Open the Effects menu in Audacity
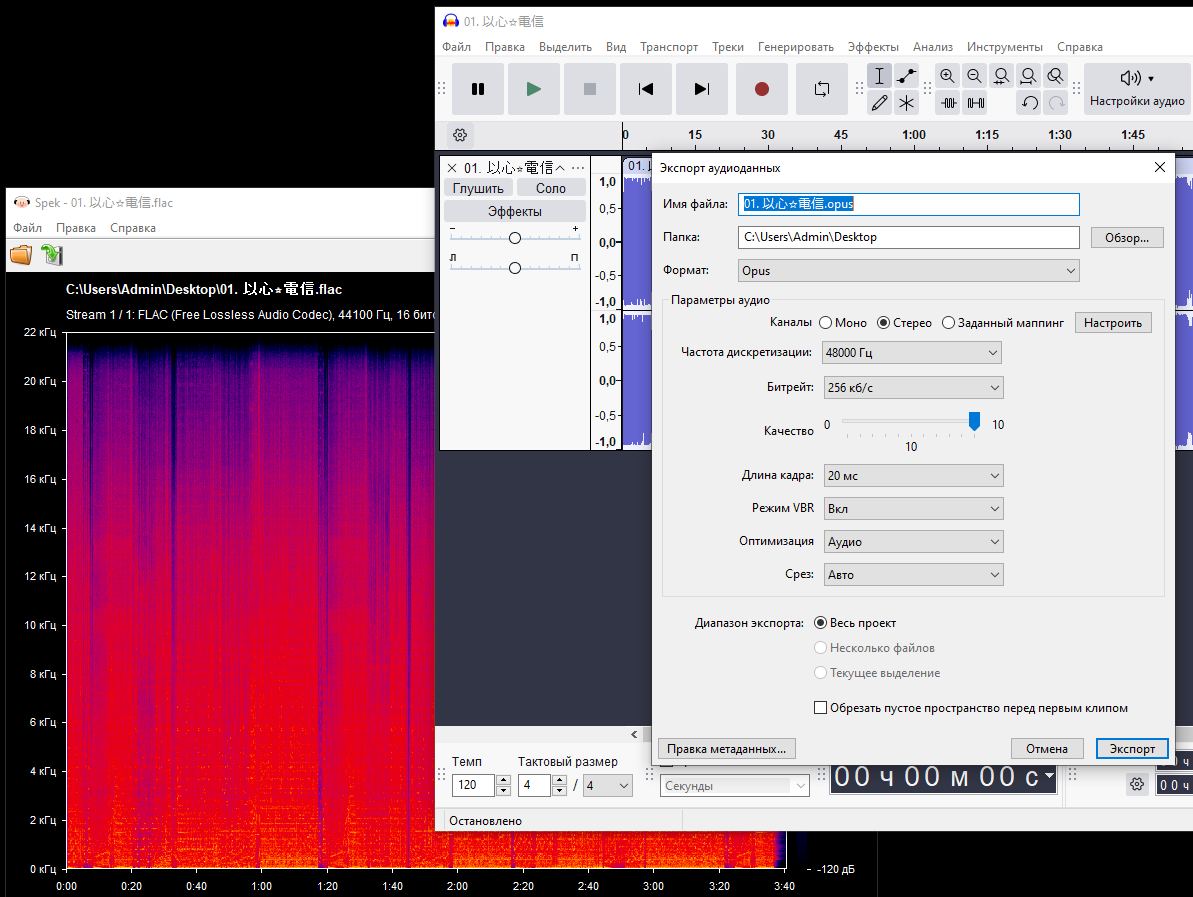The image size is (1193, 897). pyautogui.click(x=872, y=47)
